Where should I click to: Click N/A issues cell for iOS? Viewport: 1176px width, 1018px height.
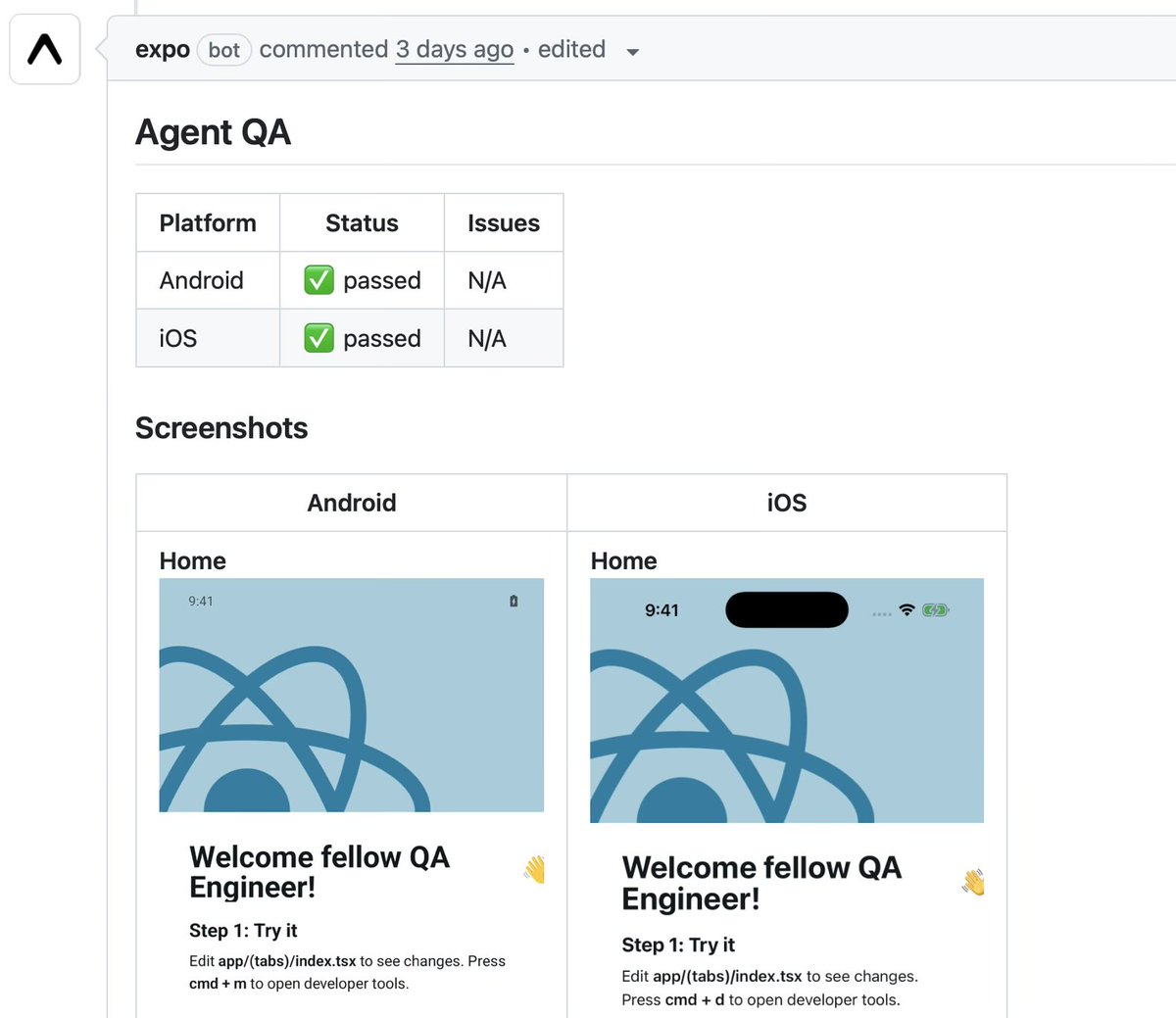coord(504,338)
